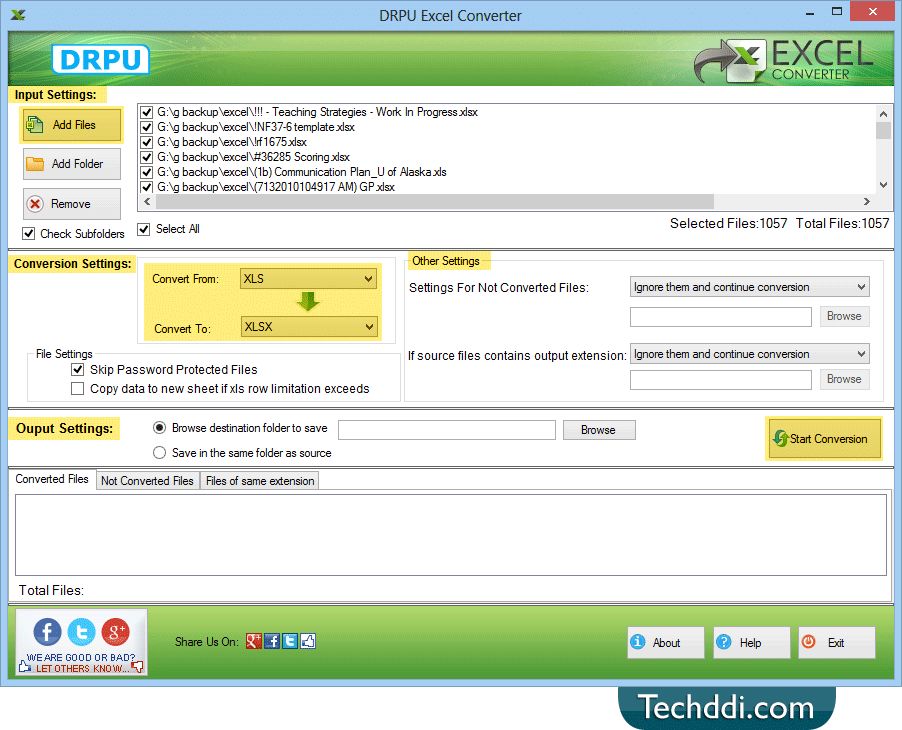Screen dimensions: 902x730
Task: Click the About button
Action: coord(666,643)
